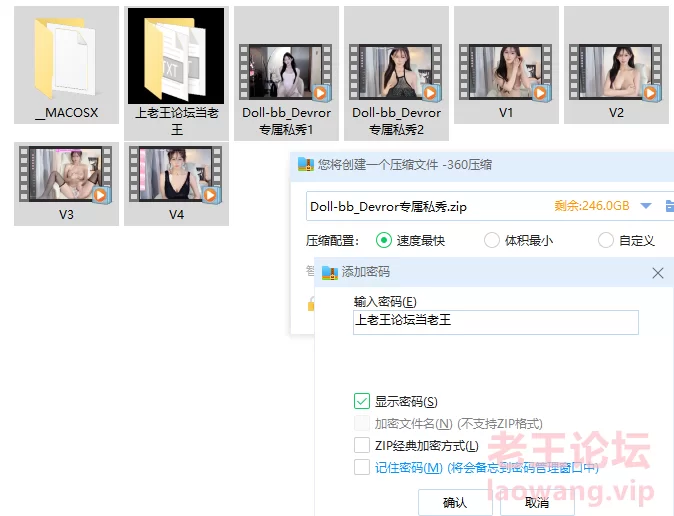Click the _MACOSX folder name label
Screen dimensions: 674x516
pyautogui.click(x=67, y=113)
